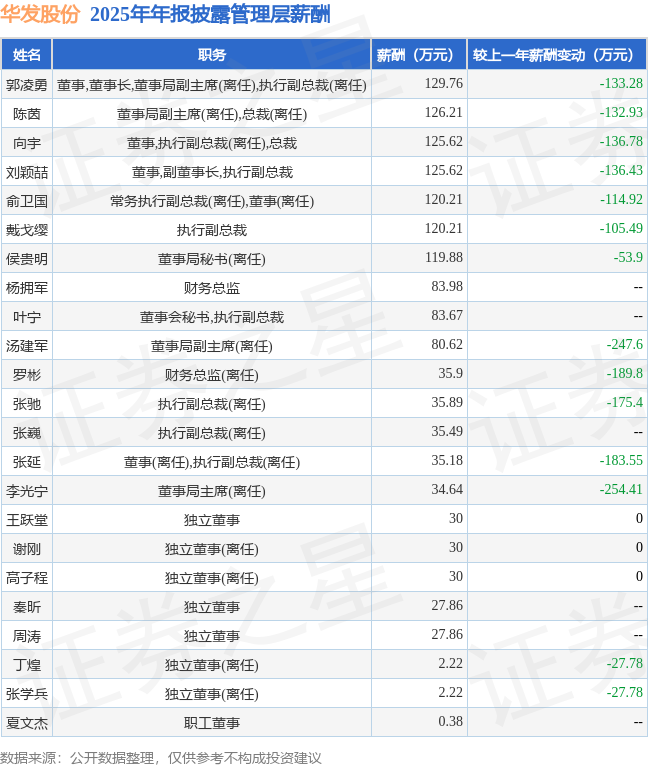Select the 职务 column header
This screenshot has height=767, width=648.
pos(212,55)
